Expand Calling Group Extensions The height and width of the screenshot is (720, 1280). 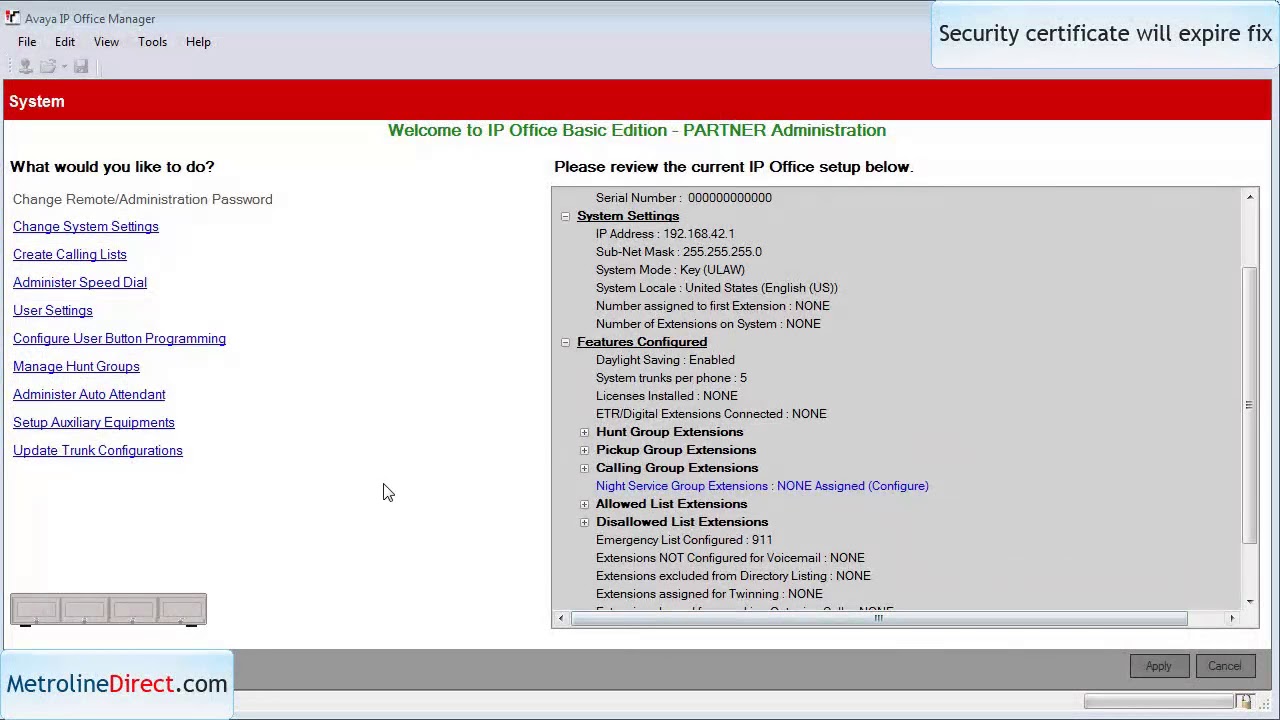[x=584, y=468]
